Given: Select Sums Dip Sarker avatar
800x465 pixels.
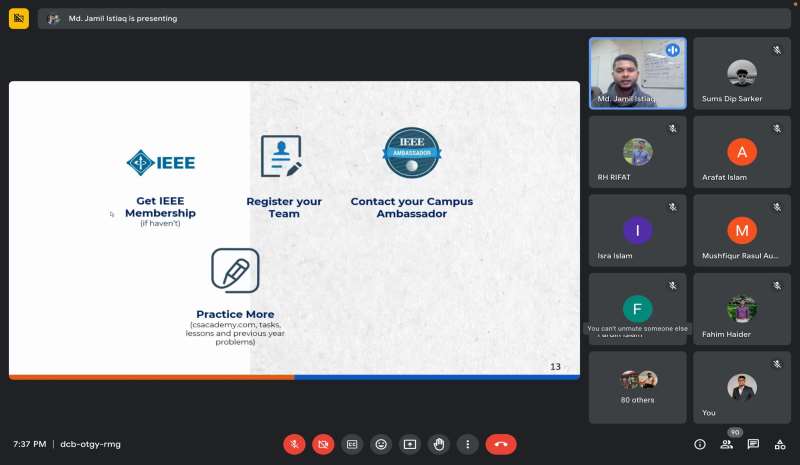Looking at the screenshot, I should pos(742,74).
